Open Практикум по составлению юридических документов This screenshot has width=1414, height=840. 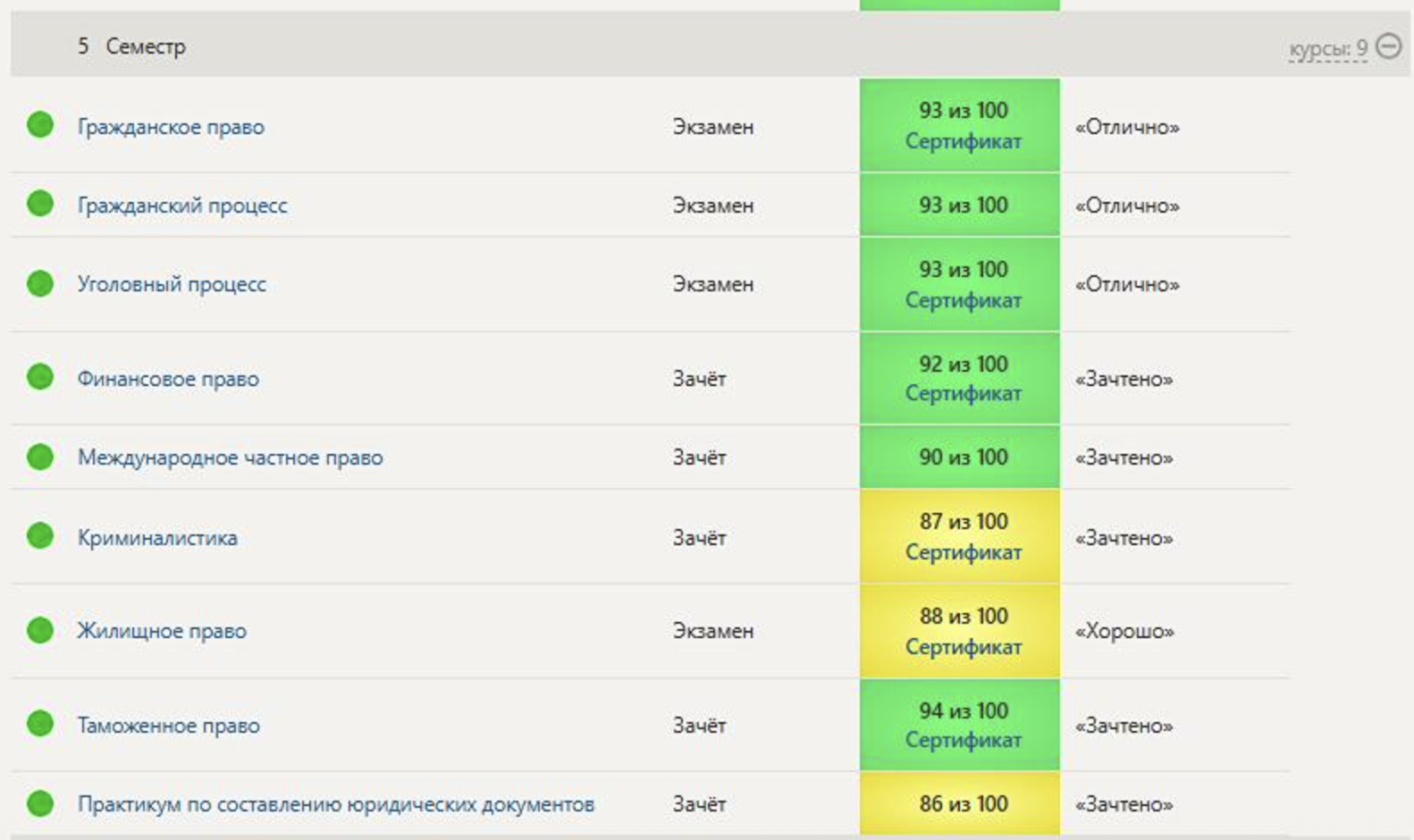(x=335, y=804)
